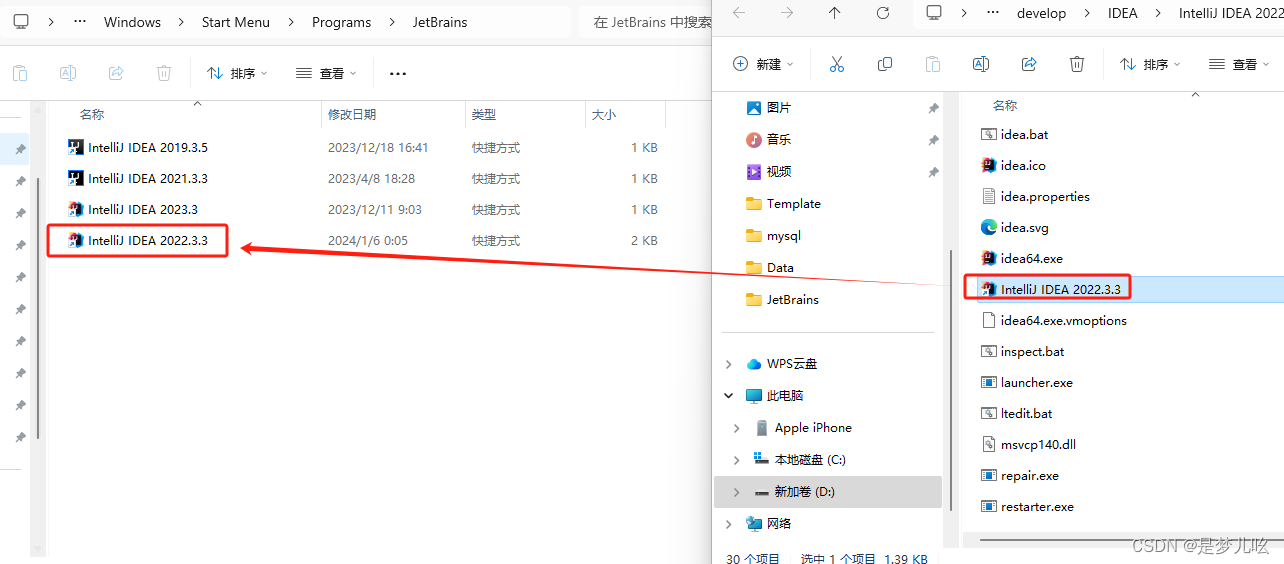1284x564 pixels.
Task: Open 排序 sort dropdown in left window
Action: tap(237, 73)
